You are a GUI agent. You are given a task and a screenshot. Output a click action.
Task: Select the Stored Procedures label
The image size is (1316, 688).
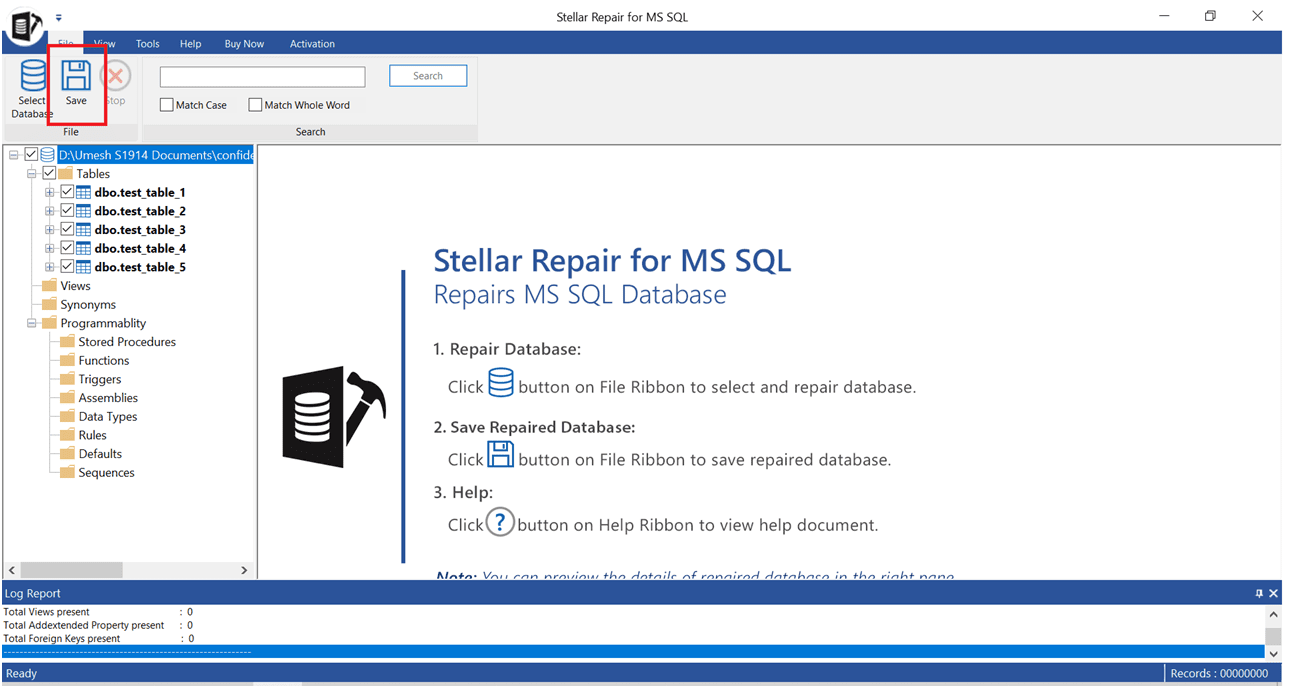pos(127,342)
